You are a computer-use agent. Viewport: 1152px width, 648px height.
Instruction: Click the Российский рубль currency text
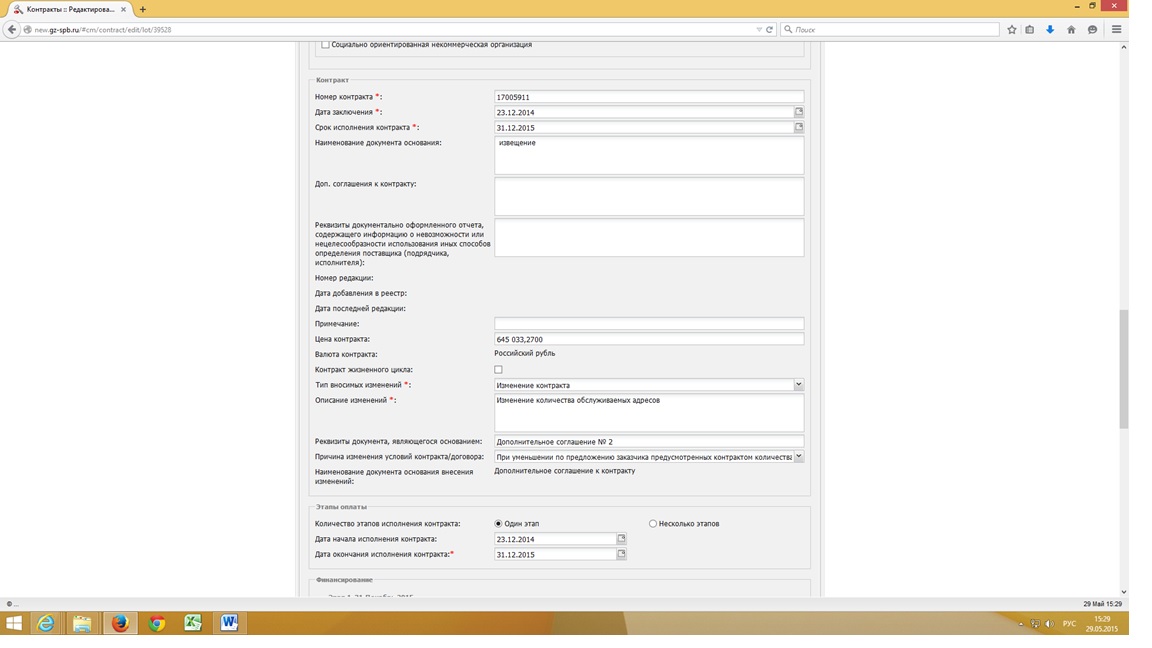(525, 353)
